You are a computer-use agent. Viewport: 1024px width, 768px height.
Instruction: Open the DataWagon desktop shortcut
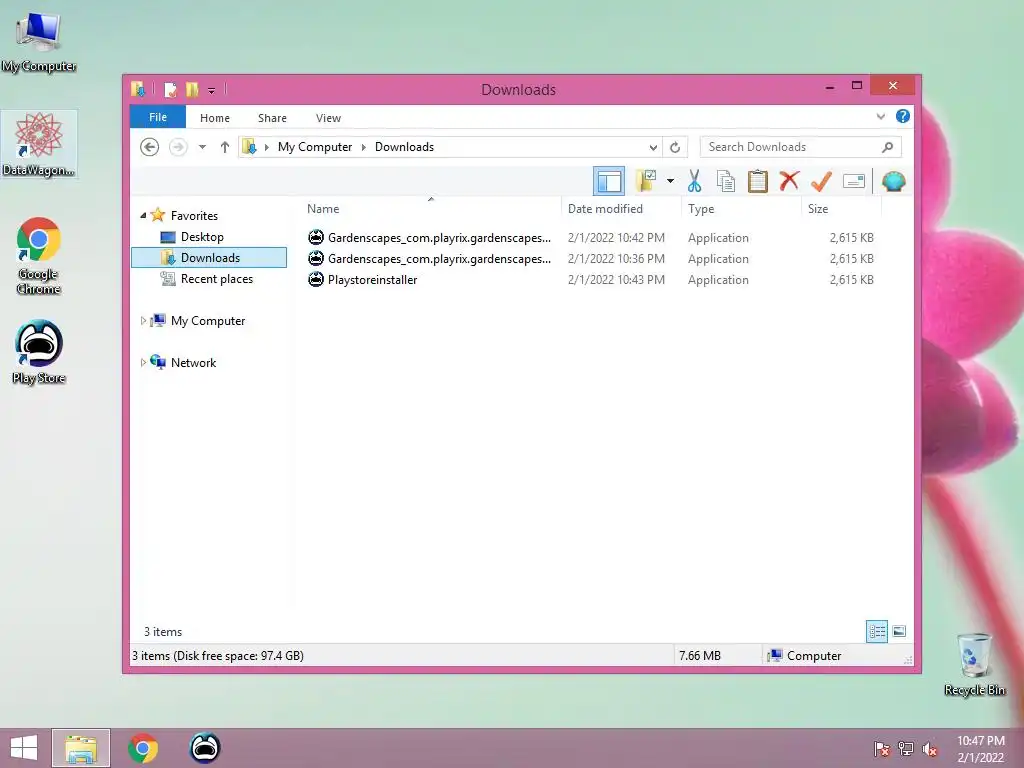pyautogui.click(x=39, y=144)
